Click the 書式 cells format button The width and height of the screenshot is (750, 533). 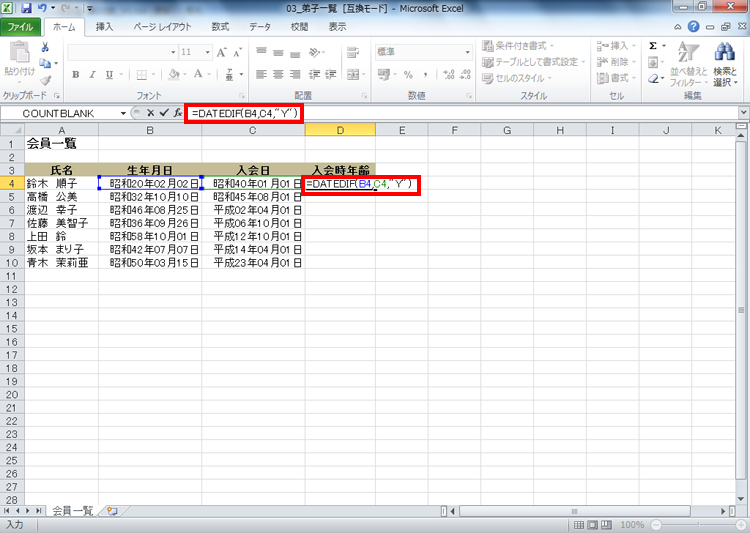[x=616, y=78]
